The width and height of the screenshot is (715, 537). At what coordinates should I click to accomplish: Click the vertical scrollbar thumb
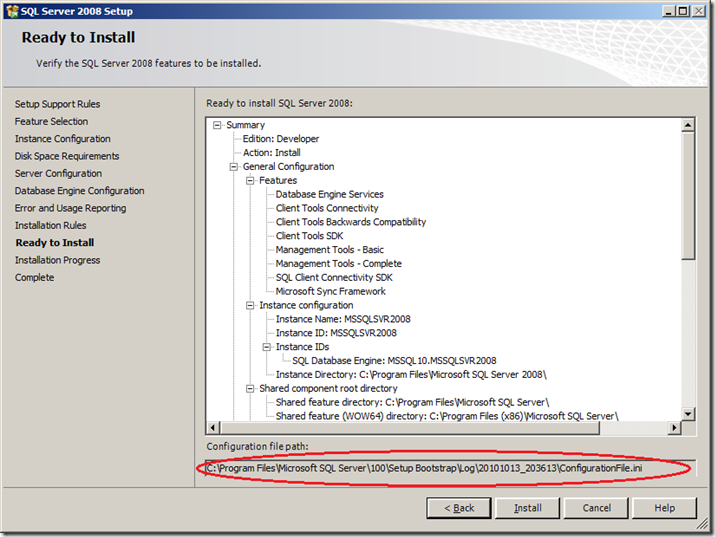tap(688, 196)
